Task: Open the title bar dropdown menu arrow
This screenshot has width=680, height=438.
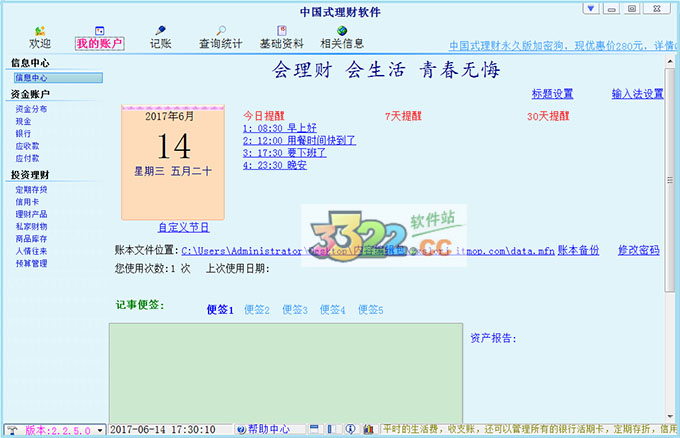Action: click(x=591, y=8)
